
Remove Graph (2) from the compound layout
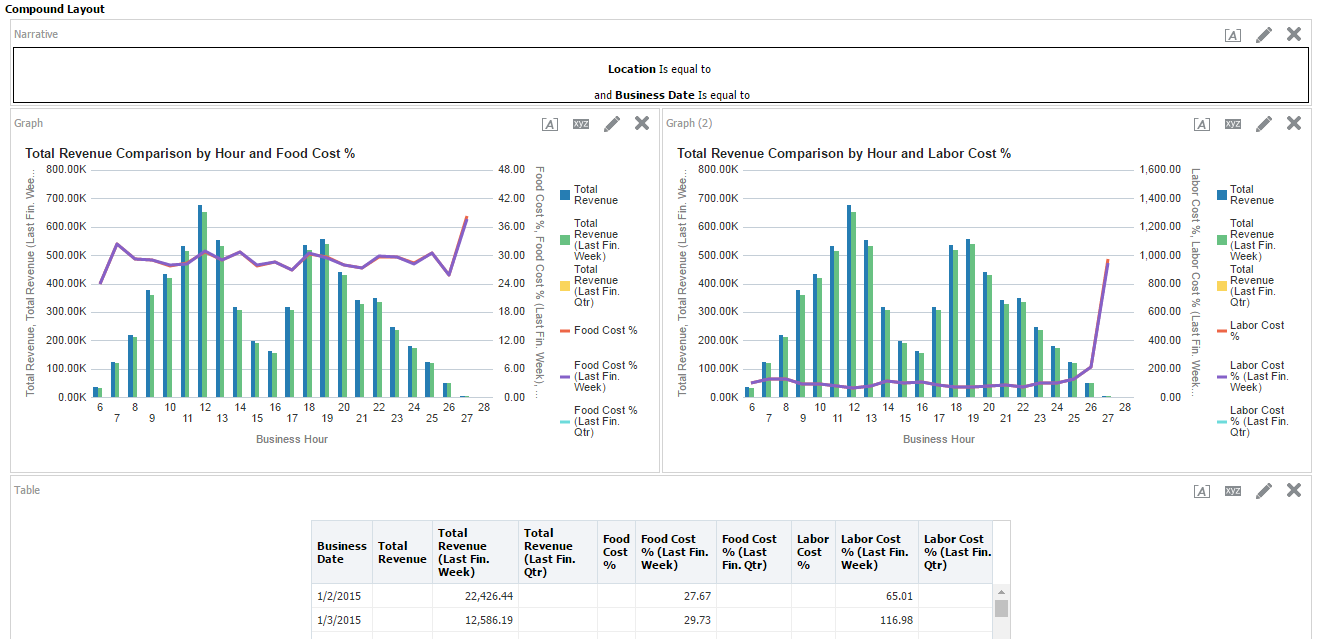pos(1293,123)
